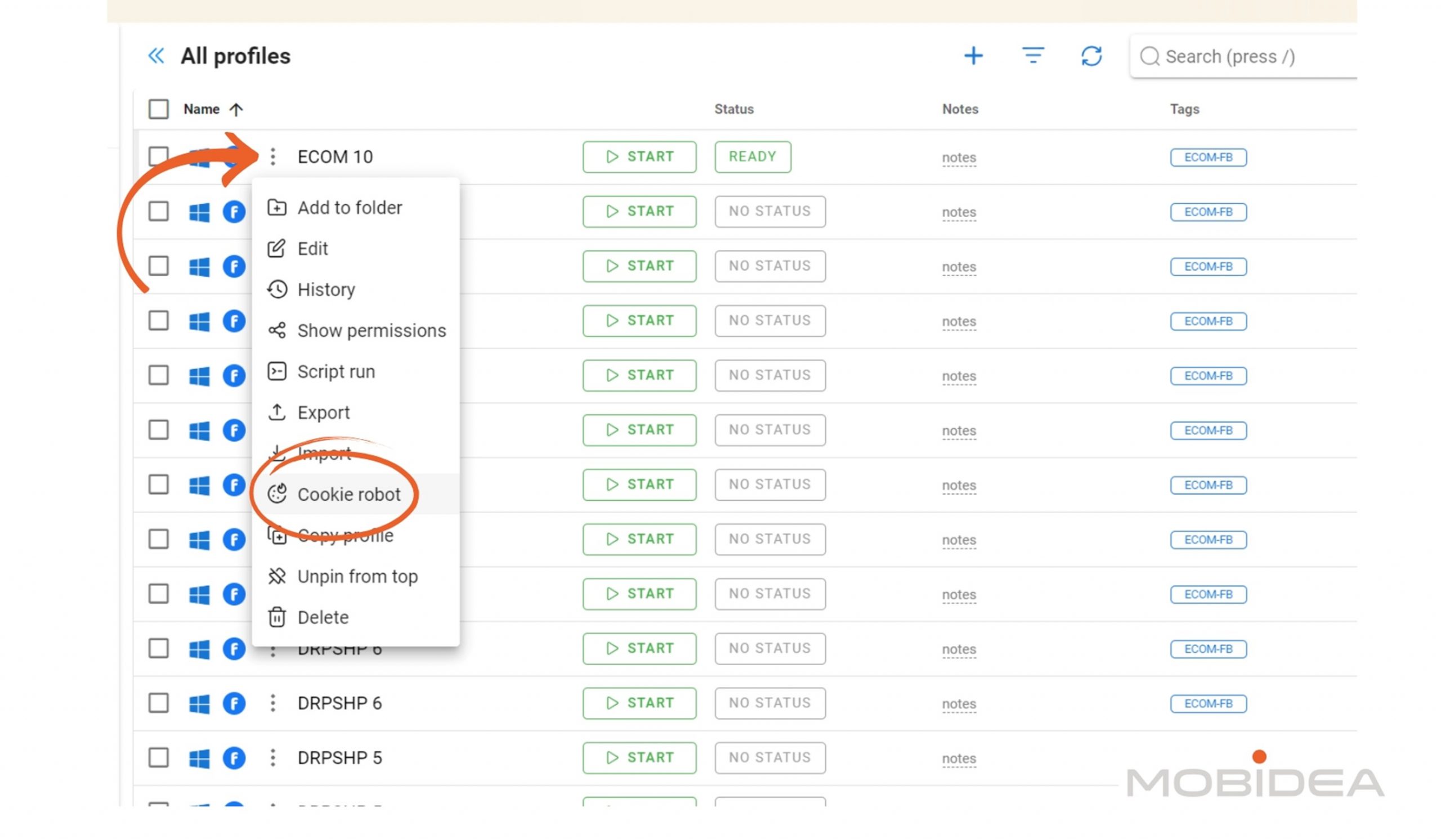Focus the profile search field

tap(1244, 56)
